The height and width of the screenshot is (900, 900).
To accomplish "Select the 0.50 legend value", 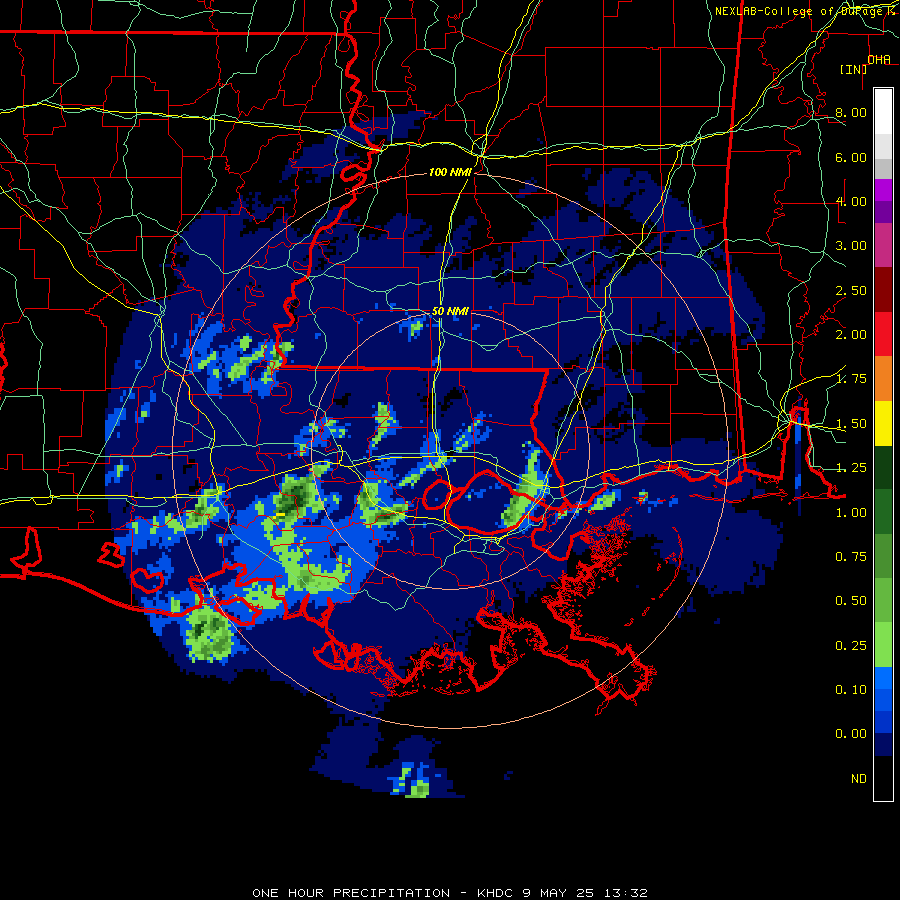I will (x=851, y=601).
